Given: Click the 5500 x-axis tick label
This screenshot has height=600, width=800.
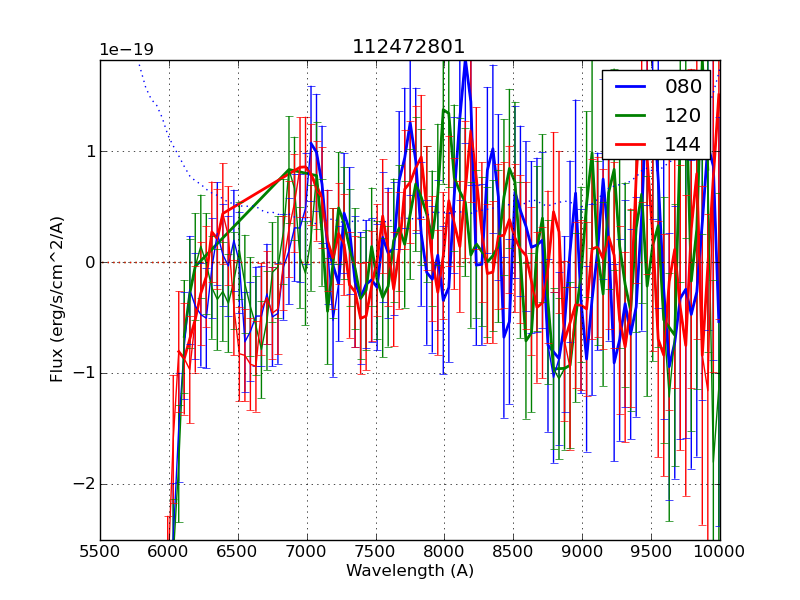Looking at the screenshot, I should (100, 550).
